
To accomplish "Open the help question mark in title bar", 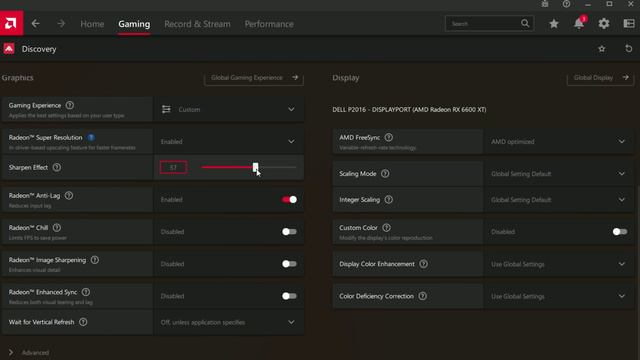I will [566, 4].
